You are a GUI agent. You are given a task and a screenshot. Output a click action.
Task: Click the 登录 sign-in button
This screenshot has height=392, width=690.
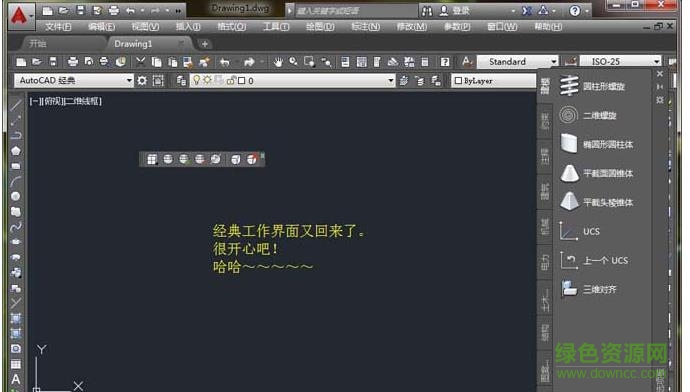(x=455, y=11)
